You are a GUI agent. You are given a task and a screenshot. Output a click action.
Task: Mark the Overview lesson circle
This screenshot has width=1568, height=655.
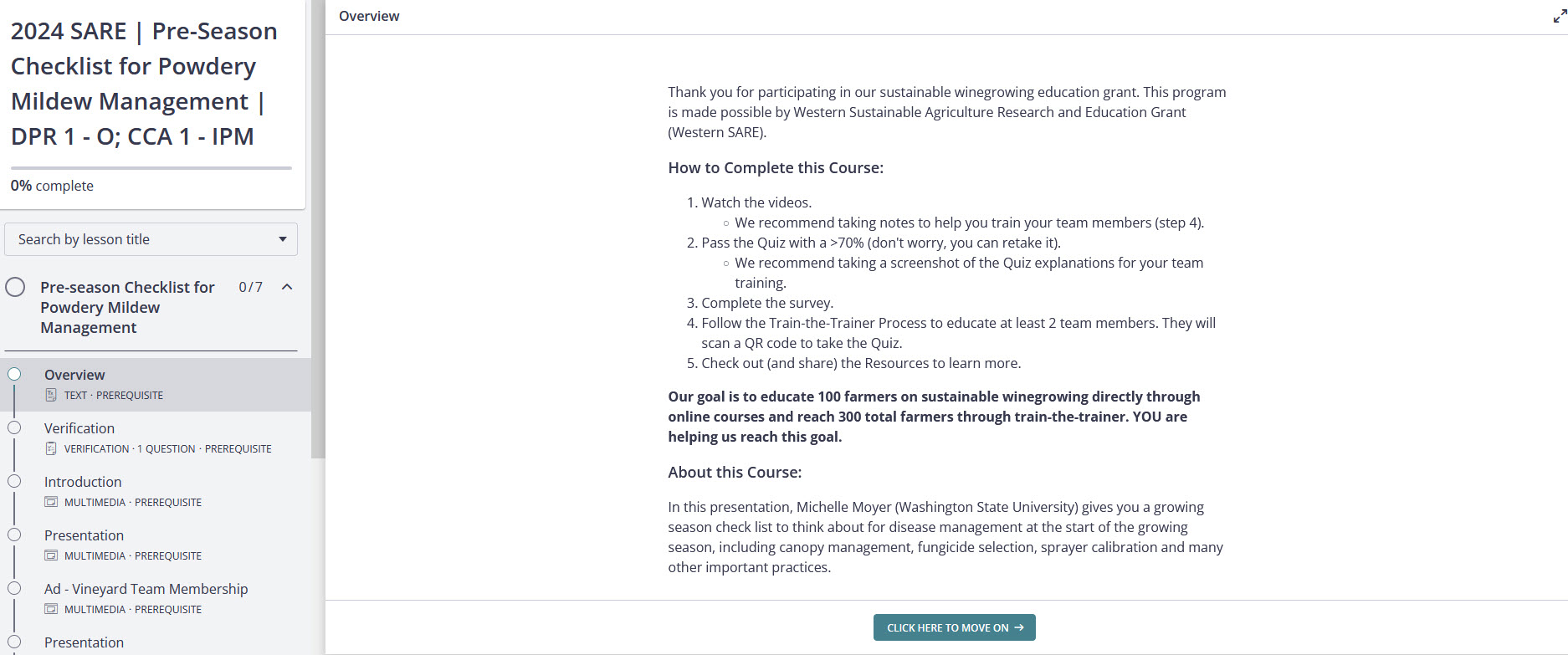click(x=14, y=374)
